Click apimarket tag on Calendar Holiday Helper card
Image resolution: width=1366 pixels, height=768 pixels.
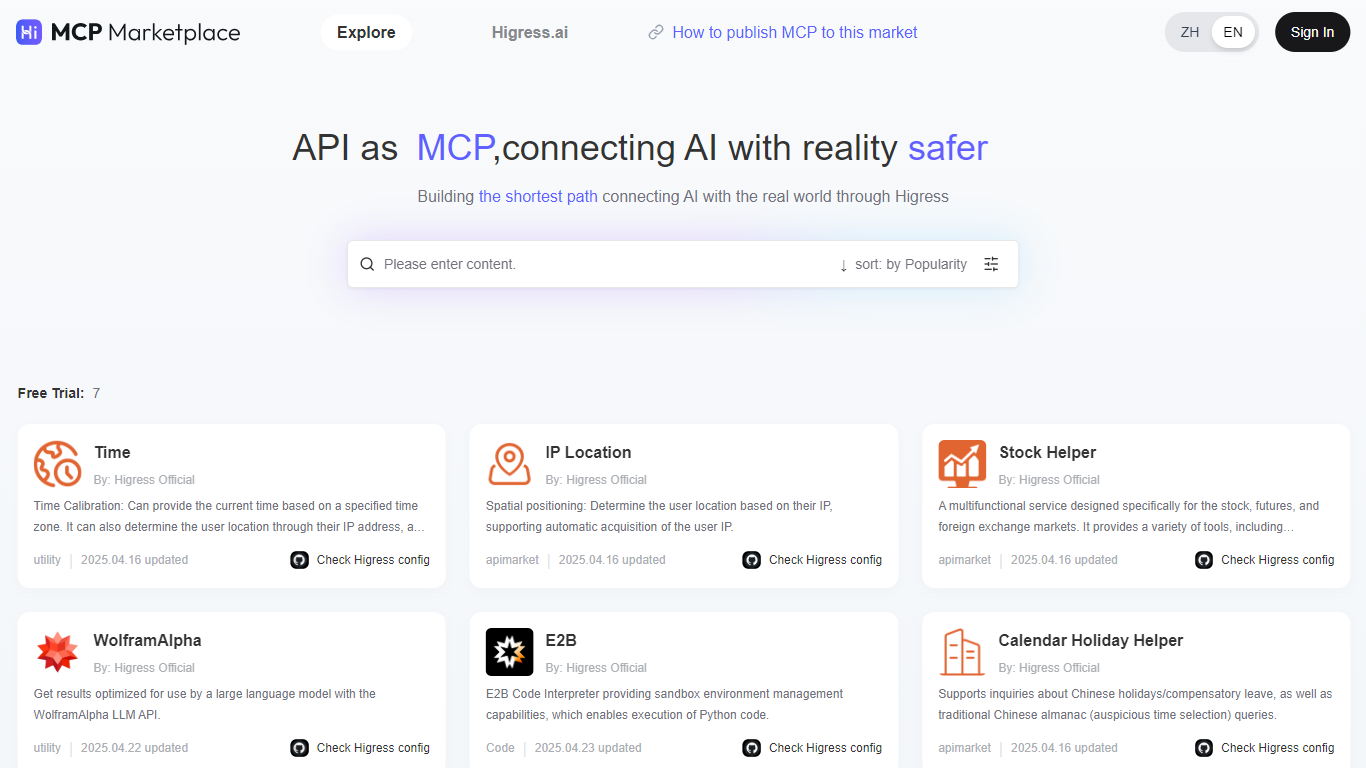click(964, 748)
